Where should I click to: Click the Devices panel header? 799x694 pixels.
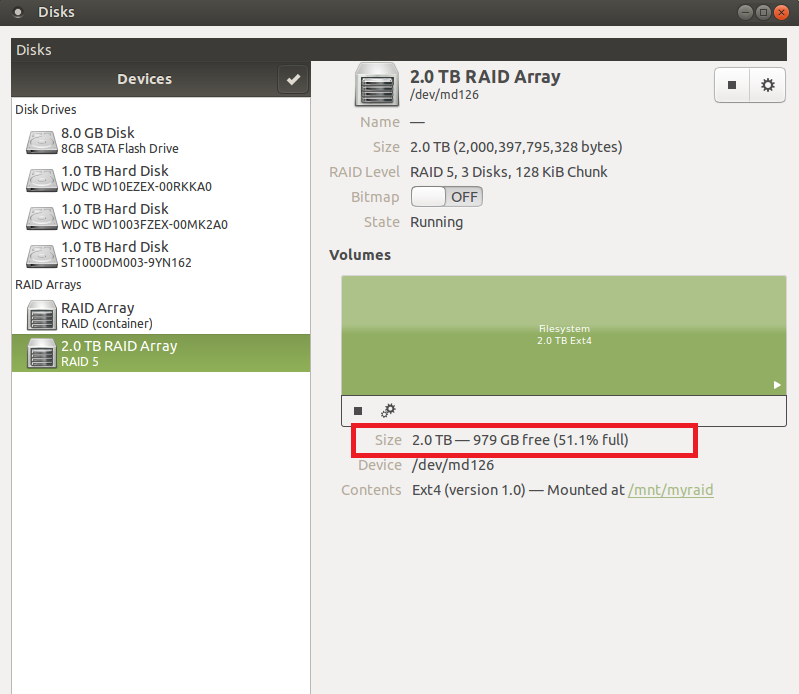(x=145, y=79)
